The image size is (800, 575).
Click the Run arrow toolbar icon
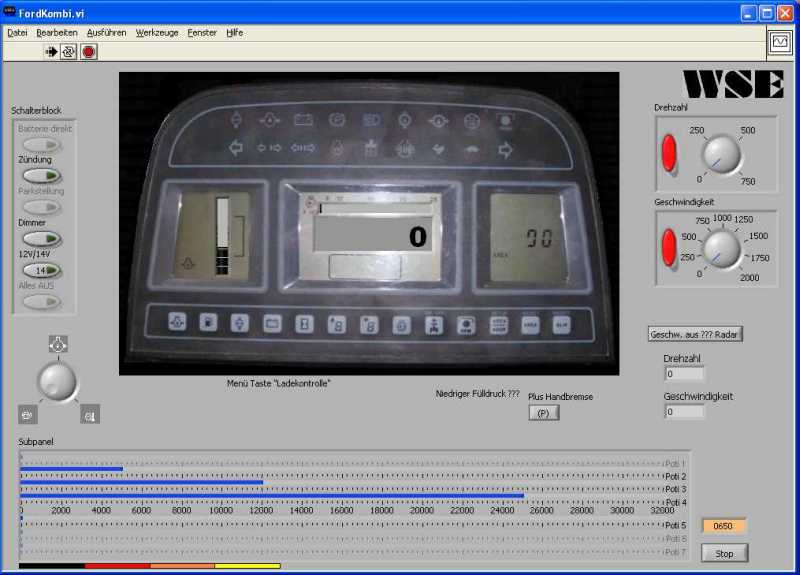pyautogui.click(x=51, y=52)
